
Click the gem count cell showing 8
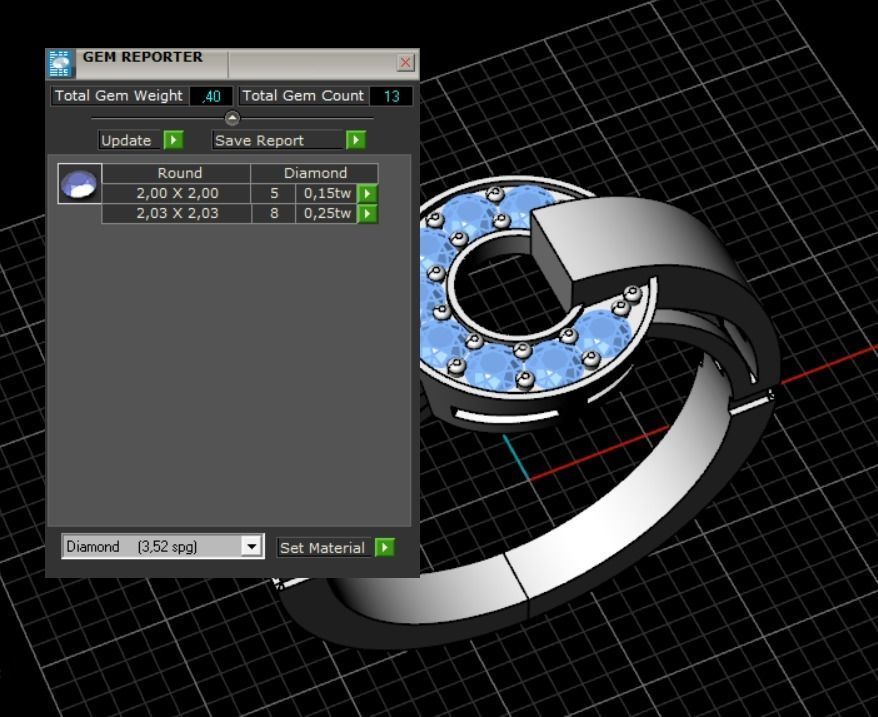274,213
